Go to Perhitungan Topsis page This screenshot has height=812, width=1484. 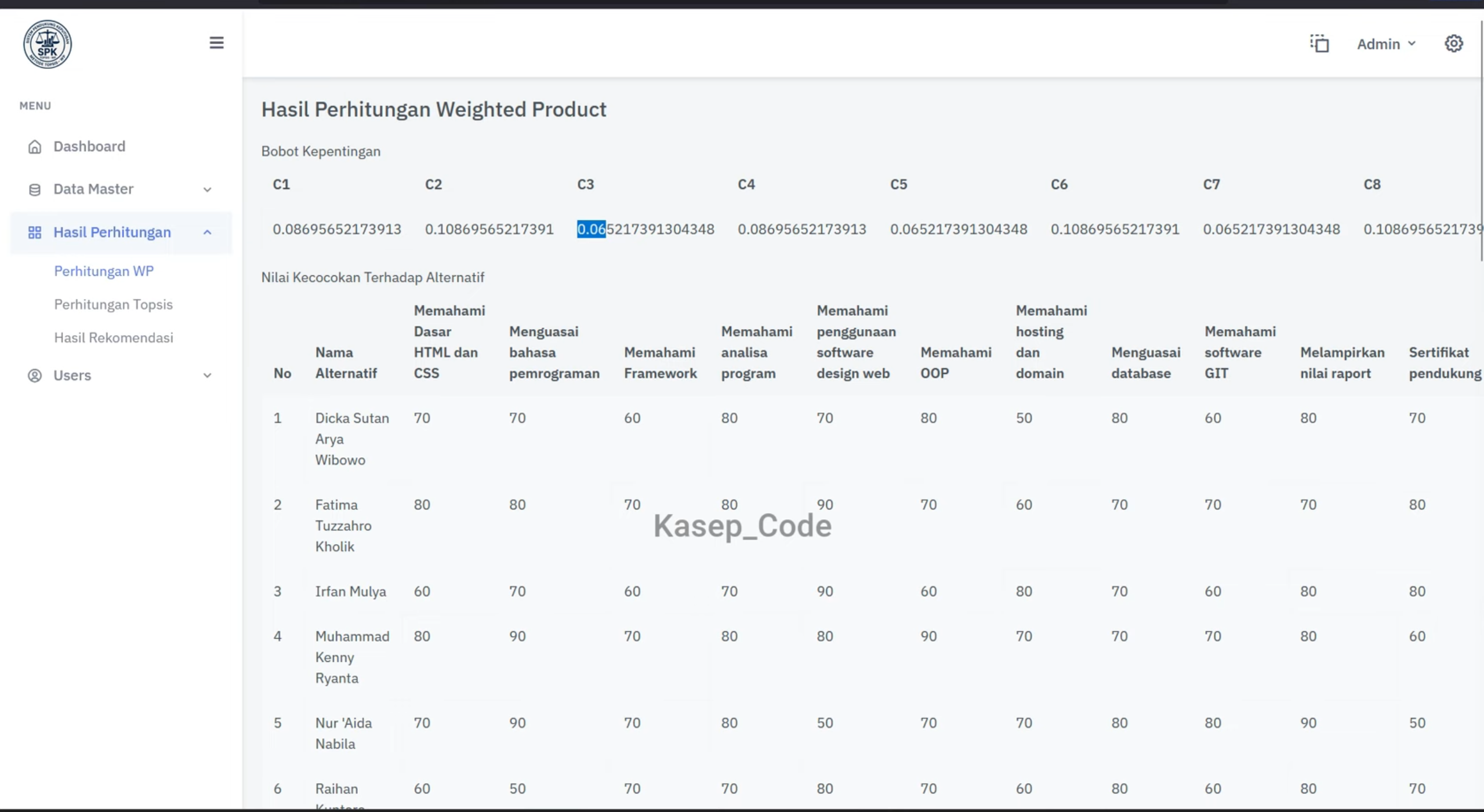pyautogui.click(x=114, y=304)
